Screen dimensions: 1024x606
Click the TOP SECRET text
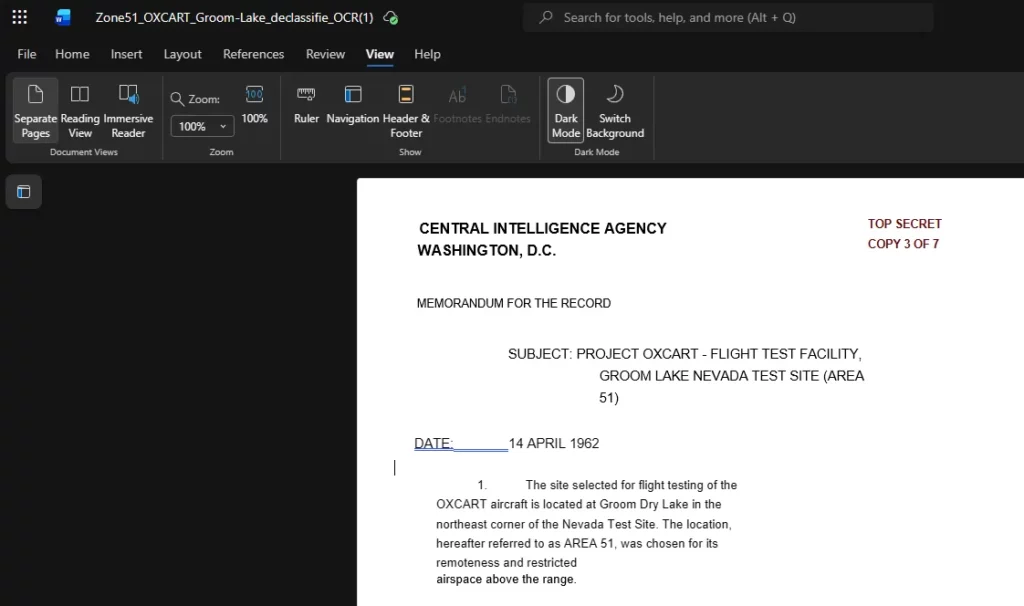pos(904,224)
